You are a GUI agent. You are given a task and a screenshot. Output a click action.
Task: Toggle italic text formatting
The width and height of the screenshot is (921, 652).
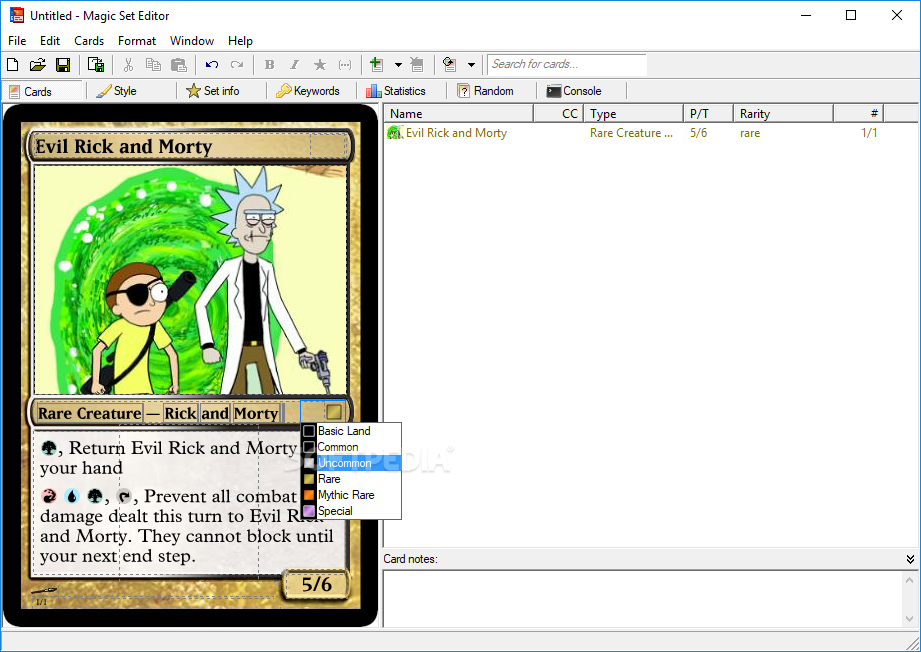point(294,65)
